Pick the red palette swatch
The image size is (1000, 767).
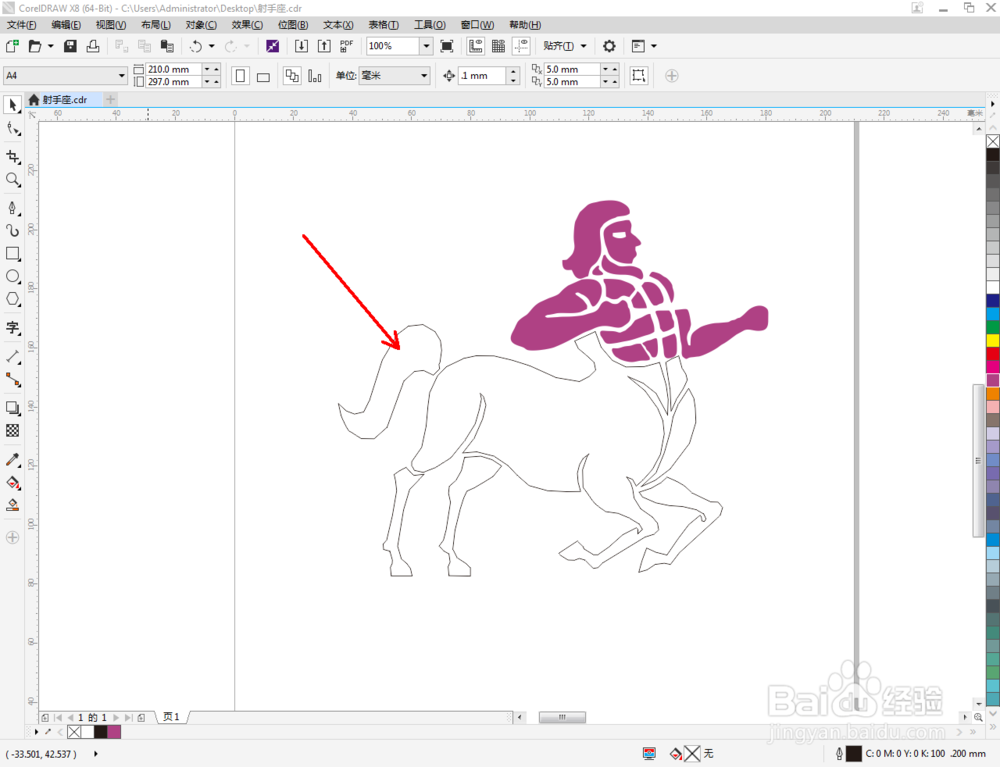(993, 354)
